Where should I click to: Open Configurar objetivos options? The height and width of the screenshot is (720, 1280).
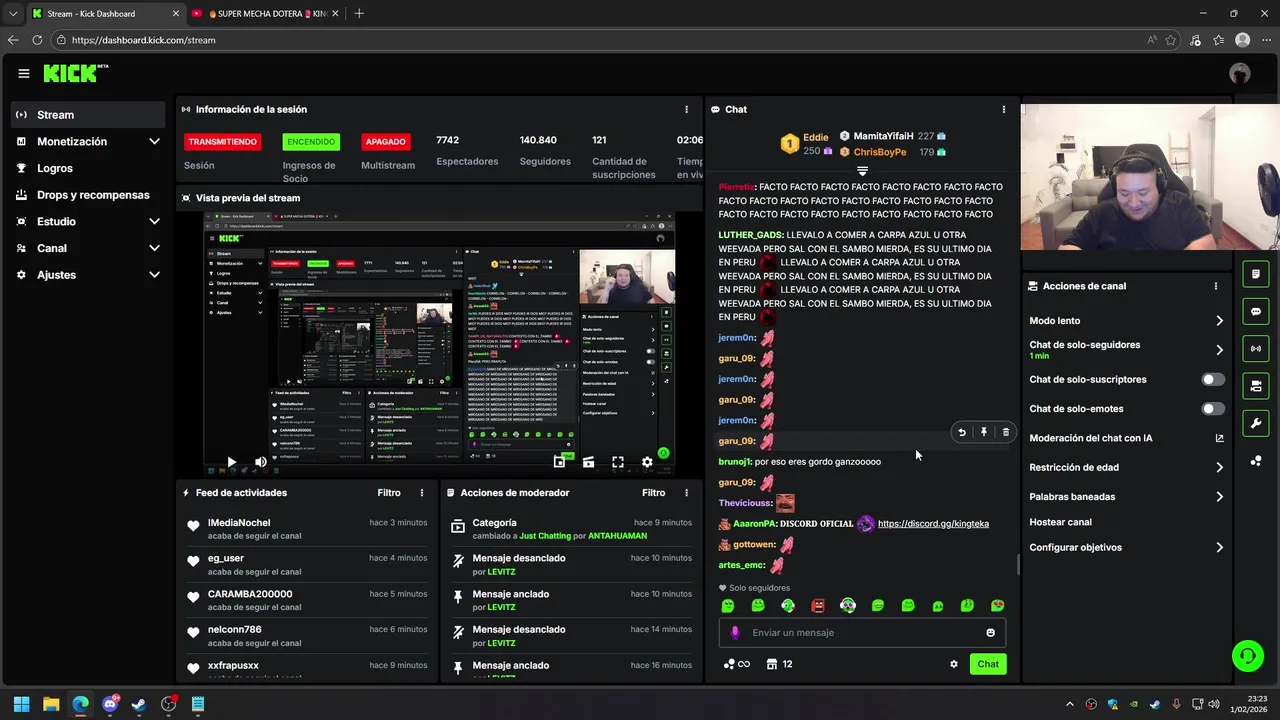[x=1219, y=548]
